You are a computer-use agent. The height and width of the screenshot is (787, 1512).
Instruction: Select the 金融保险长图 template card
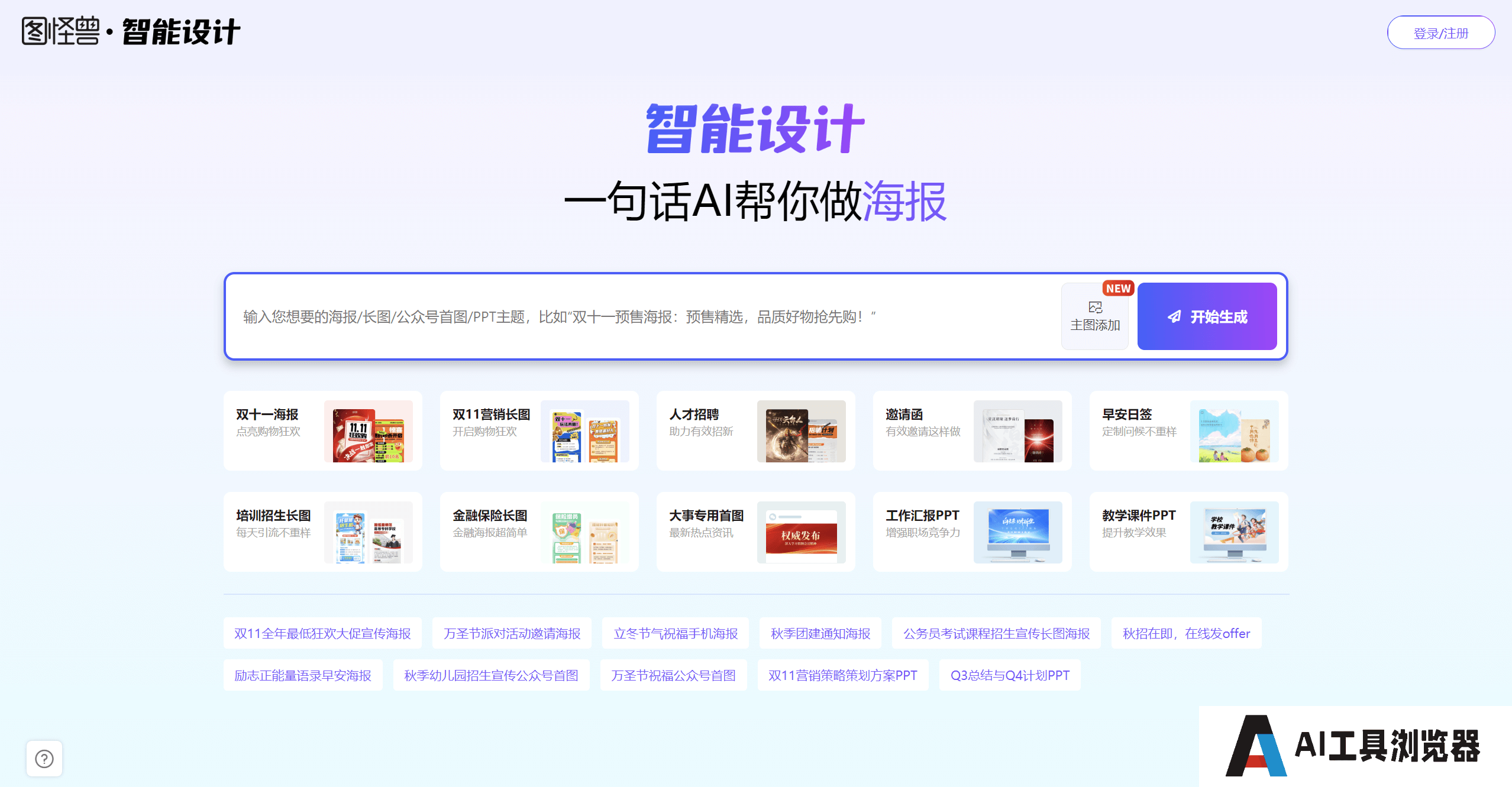(x=539, y=532)
